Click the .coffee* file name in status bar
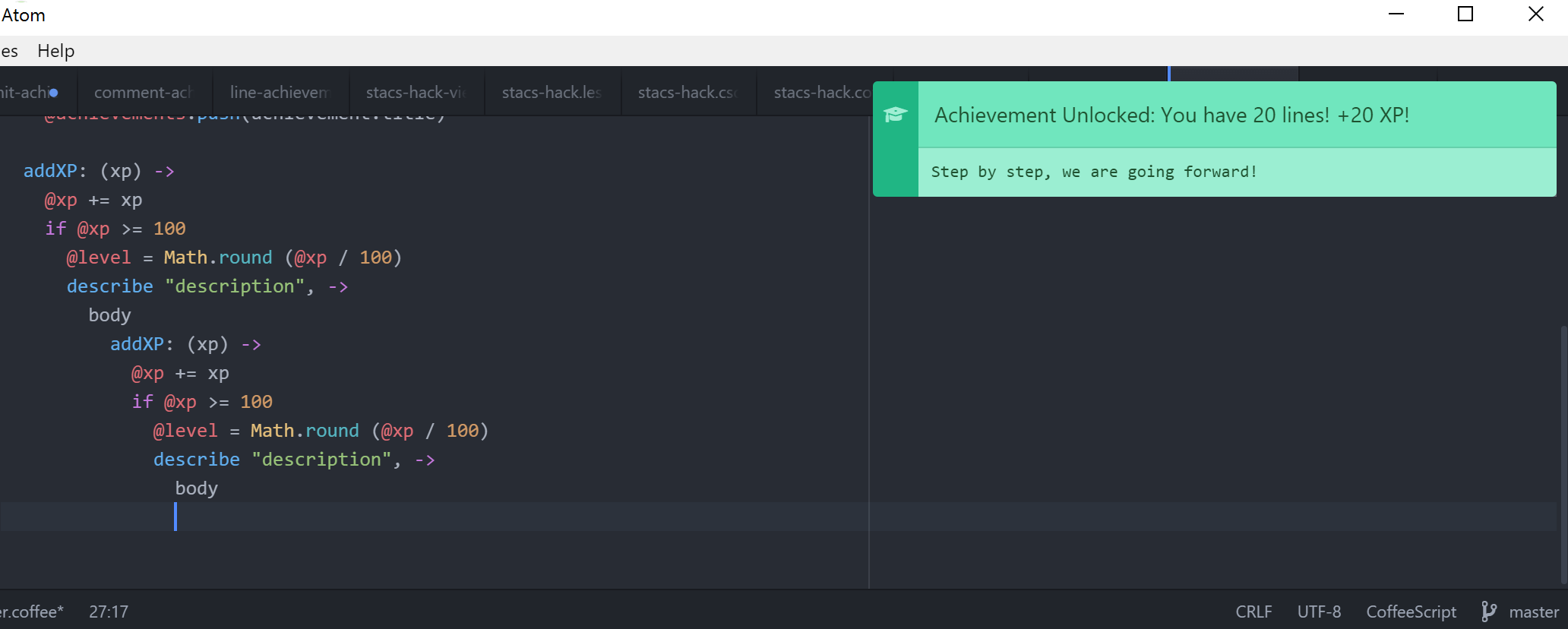 coord(32,612)
